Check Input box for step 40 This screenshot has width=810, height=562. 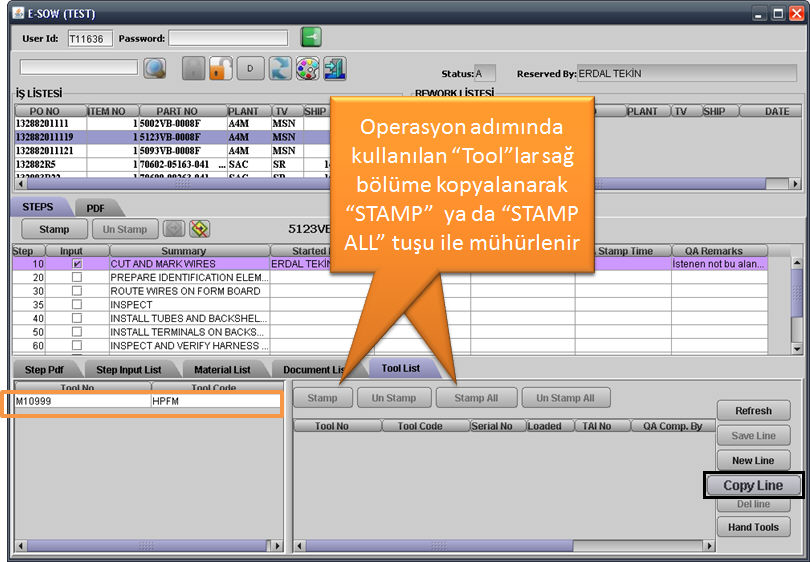77,318
